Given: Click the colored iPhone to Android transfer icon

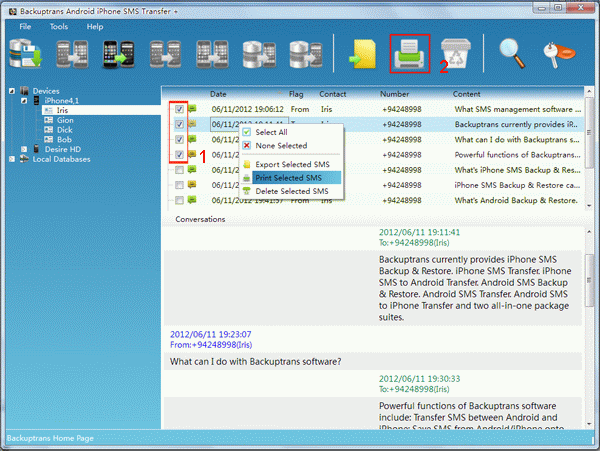Looking at the screenshot, I should (119, 54).
